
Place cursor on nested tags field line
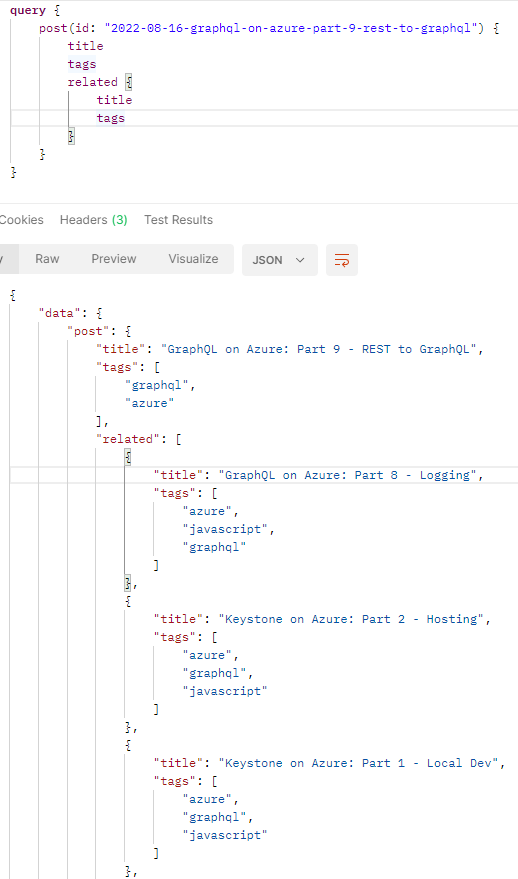coord(110,118)
